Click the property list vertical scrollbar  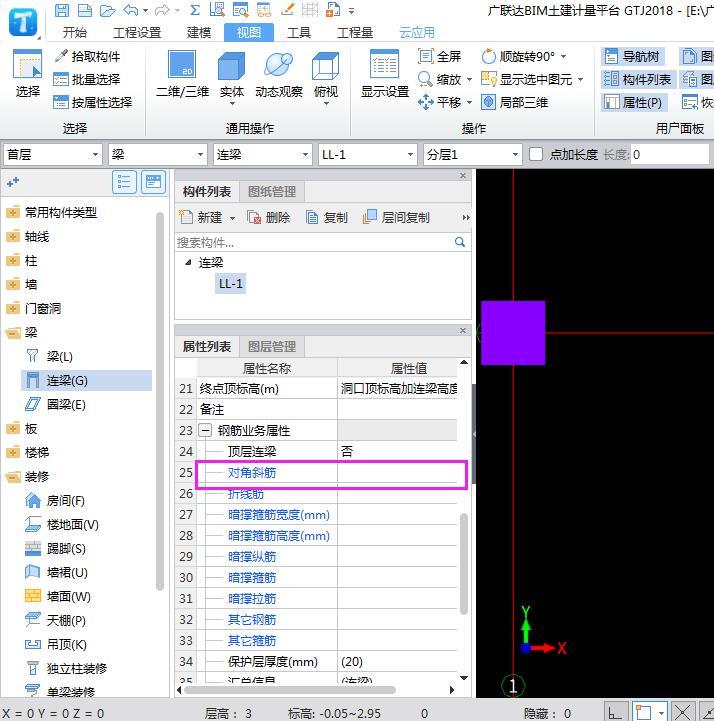463,564
